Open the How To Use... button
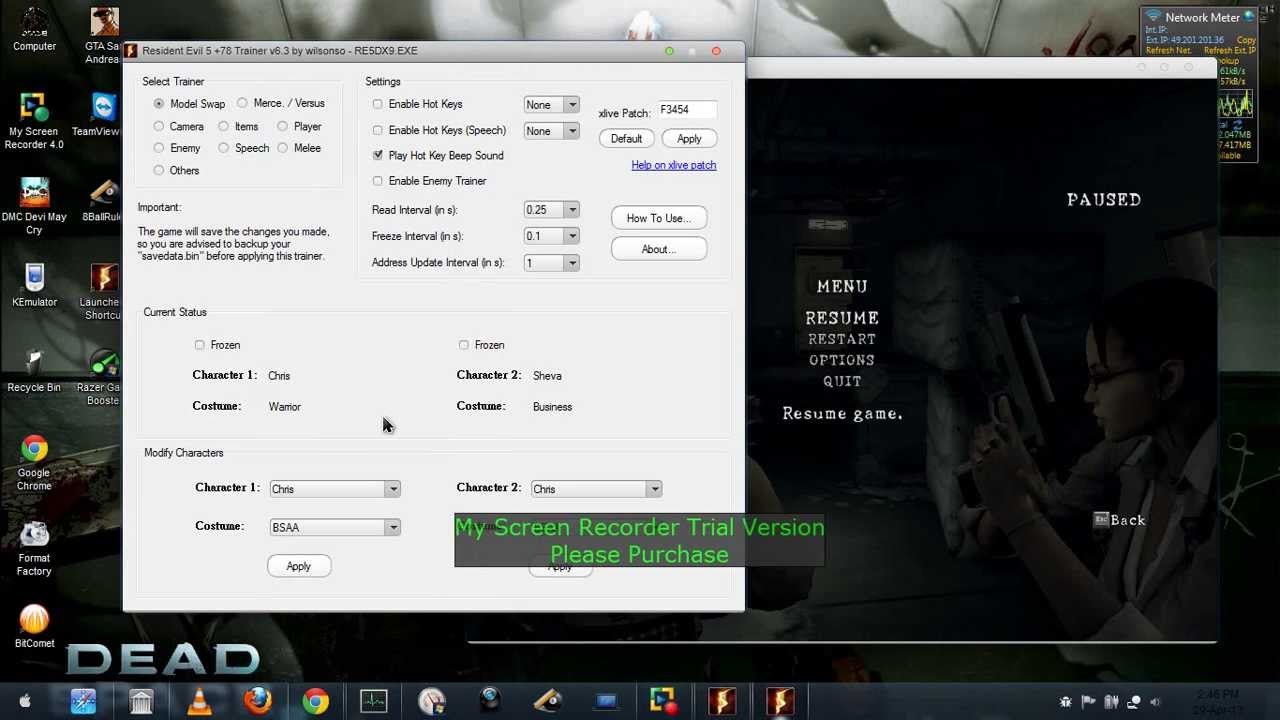The image size is (1280, 720). point(659,218)
